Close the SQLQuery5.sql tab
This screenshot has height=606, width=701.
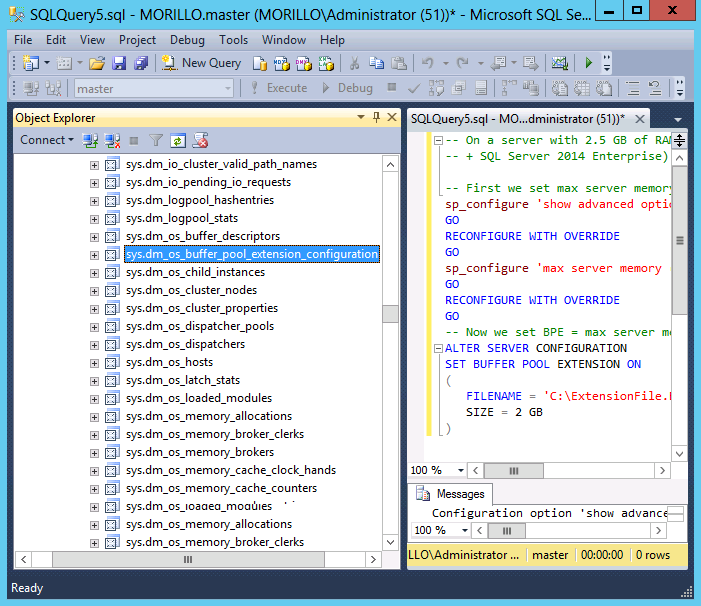640,119
